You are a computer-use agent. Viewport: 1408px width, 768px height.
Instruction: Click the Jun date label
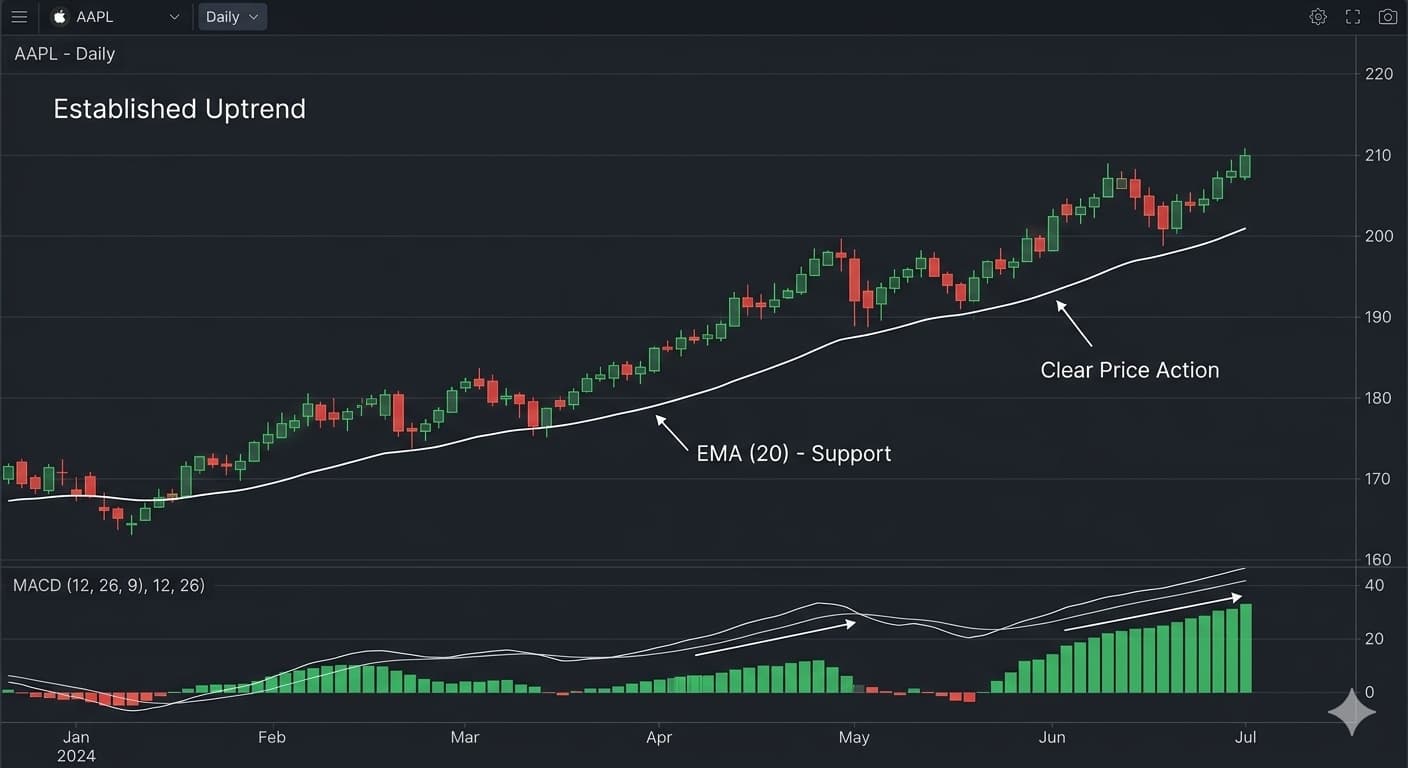[1052, 738]
